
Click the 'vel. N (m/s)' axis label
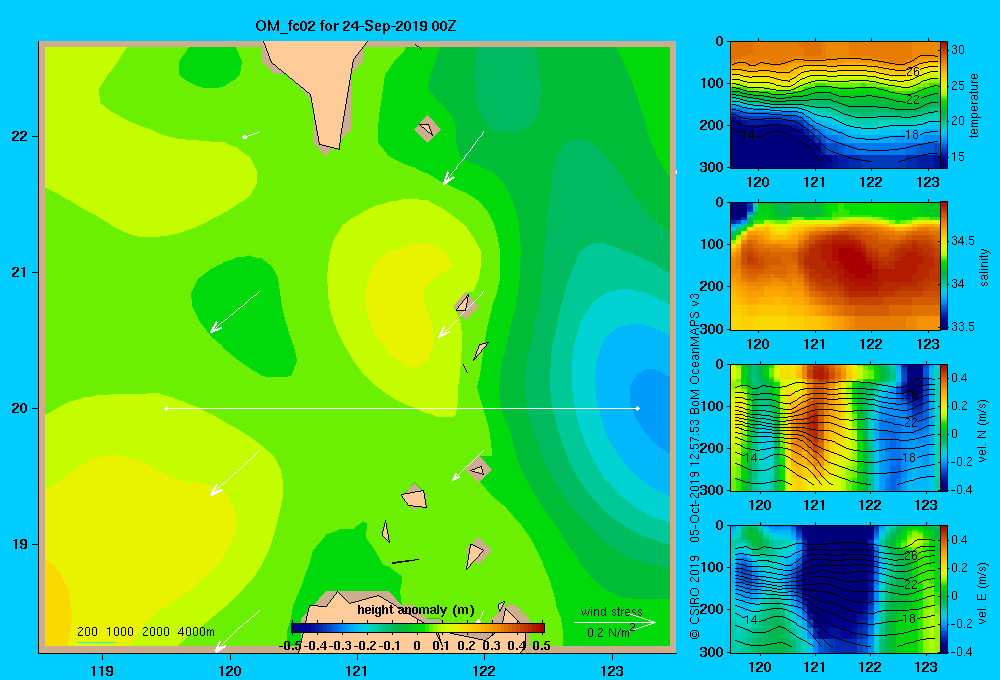(982, 431)
